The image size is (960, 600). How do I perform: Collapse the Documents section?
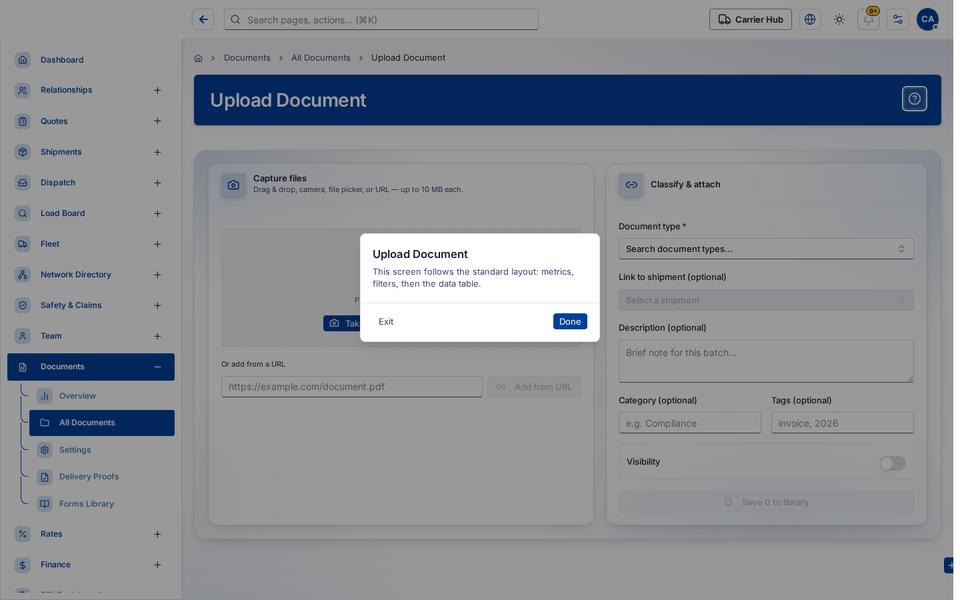point(157,367)
